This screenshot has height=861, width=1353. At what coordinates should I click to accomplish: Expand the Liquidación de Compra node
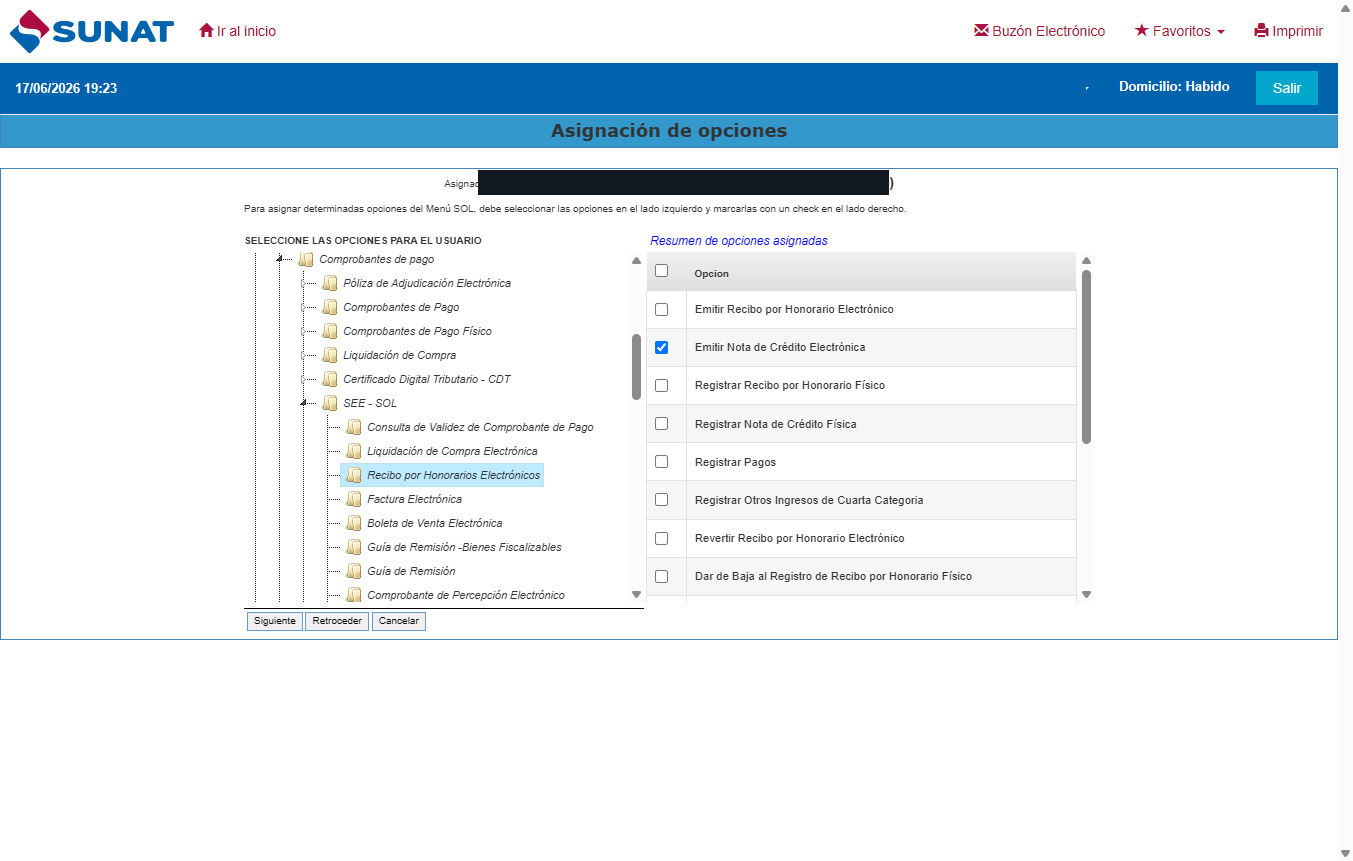304,355
